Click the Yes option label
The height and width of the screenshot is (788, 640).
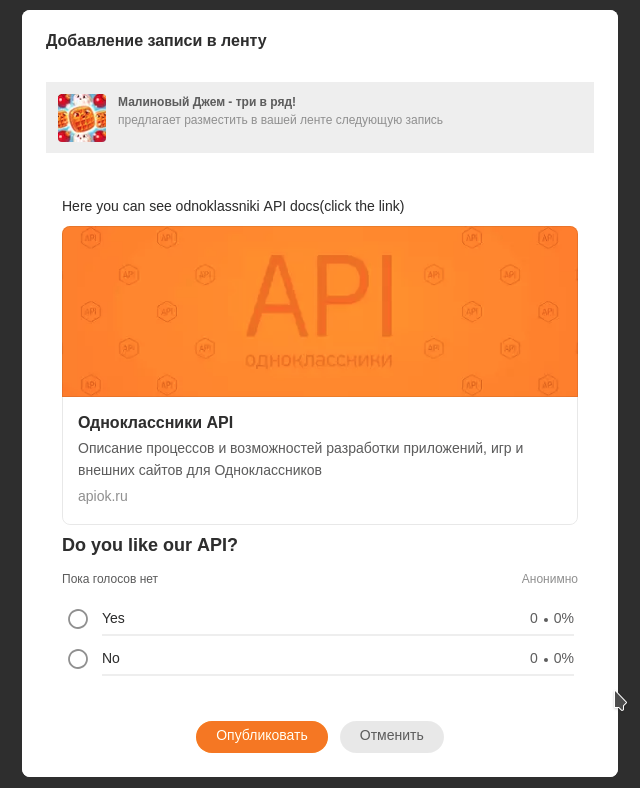click(x=113, y=618)
